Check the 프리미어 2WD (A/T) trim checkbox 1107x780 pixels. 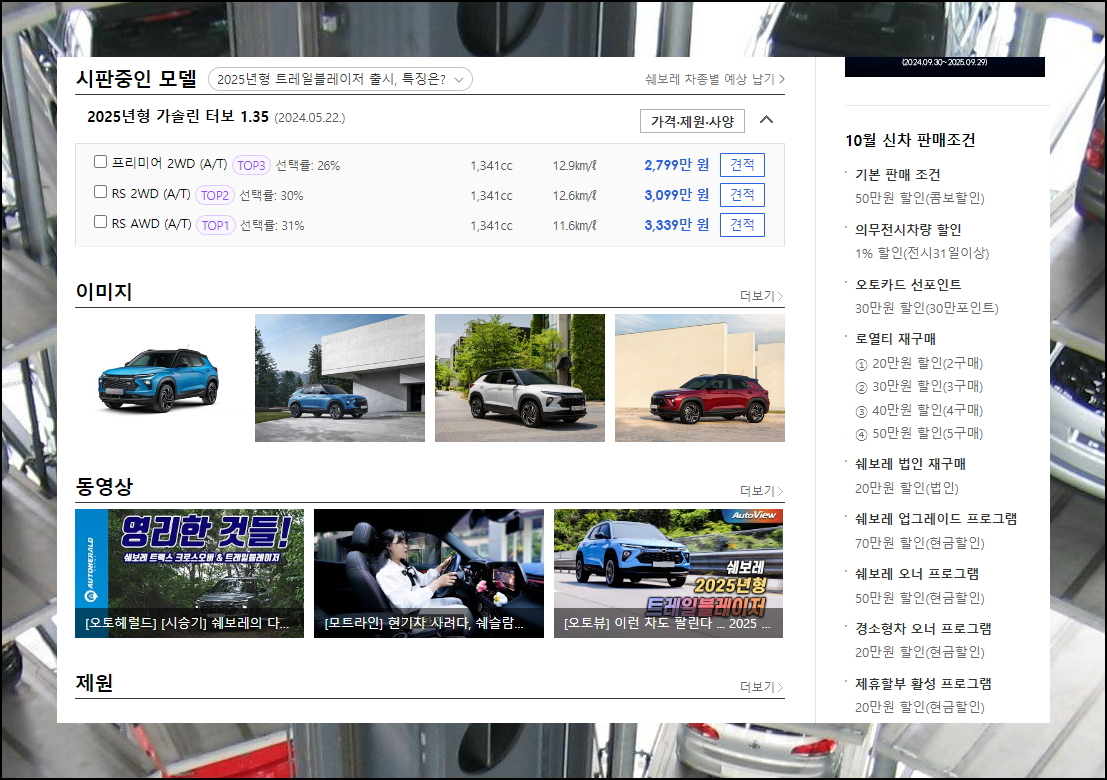point(100,162)
